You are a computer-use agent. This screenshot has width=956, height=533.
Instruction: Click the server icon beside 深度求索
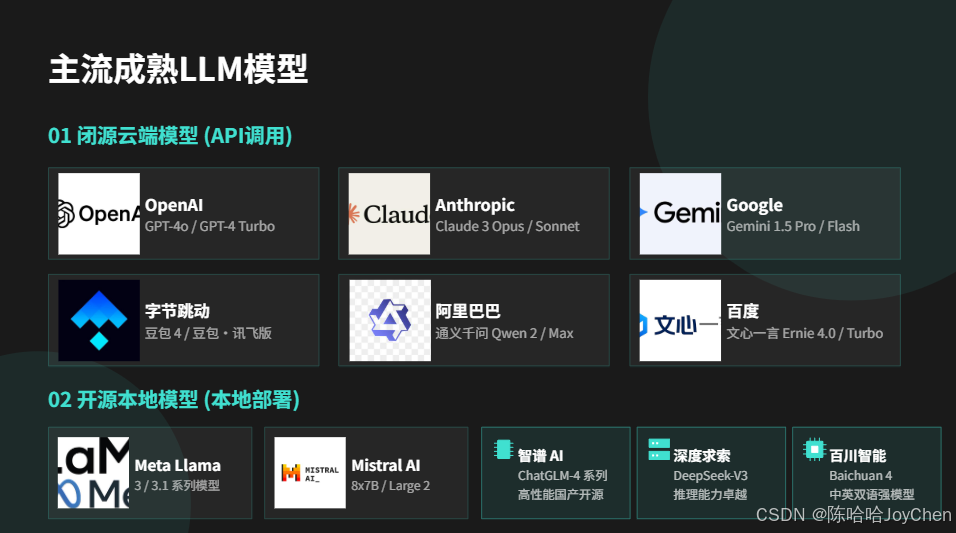click(658, 449)
